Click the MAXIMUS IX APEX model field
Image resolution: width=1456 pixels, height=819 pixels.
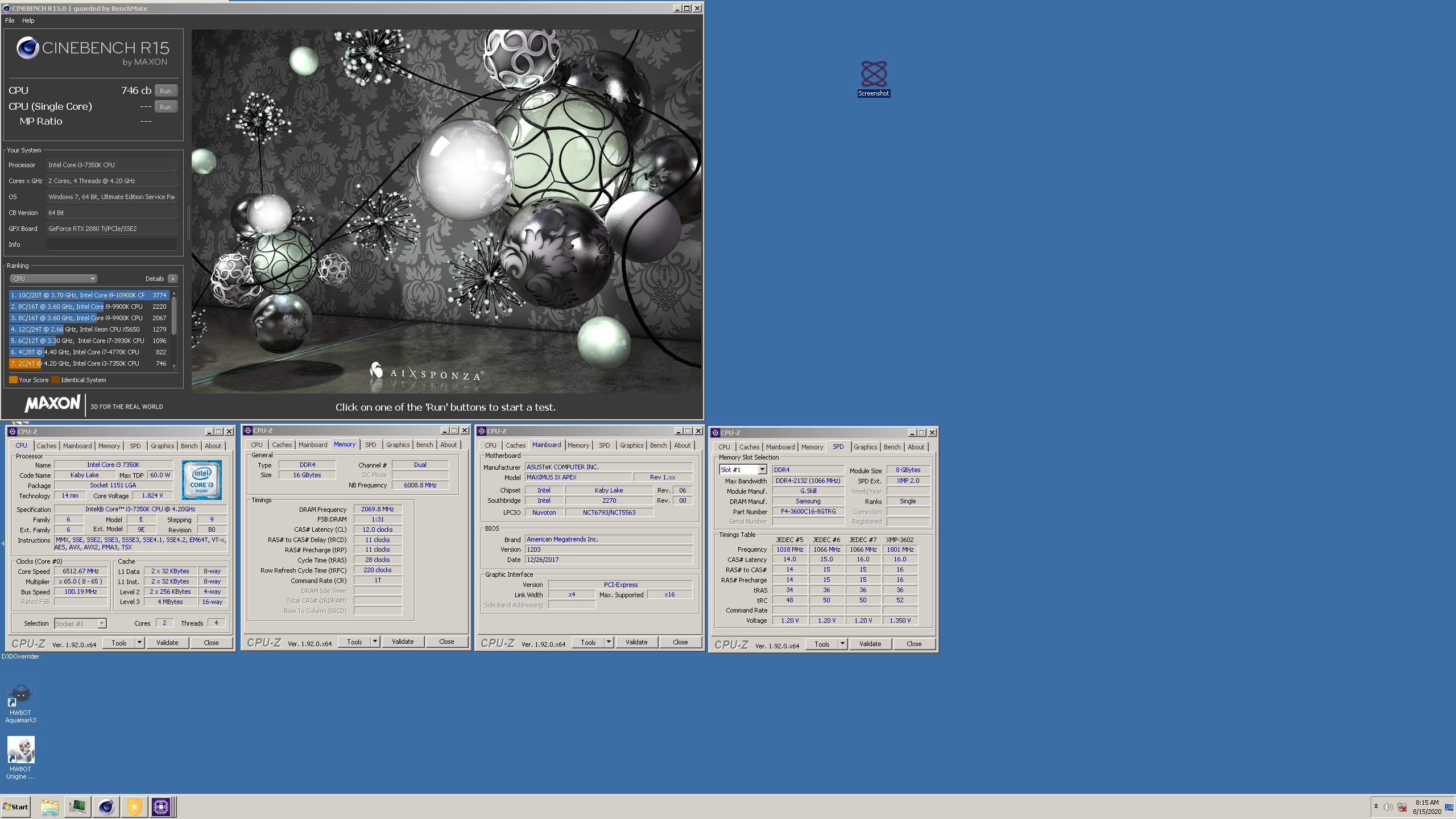(x=578, y=477)
